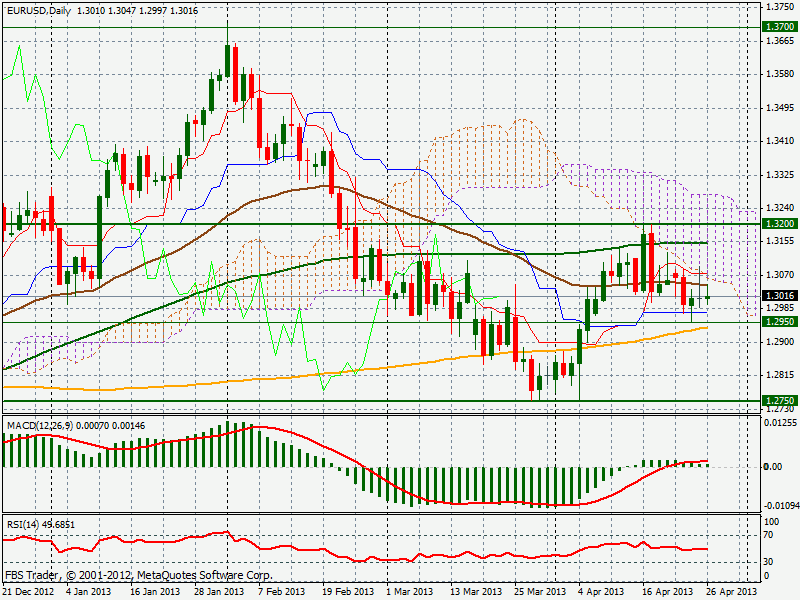Image resolution: width=800 pixels, height=600 pixels.
Task: Select the 1.3200 horizontal level price tag
Action: click(x=779, y=224)
